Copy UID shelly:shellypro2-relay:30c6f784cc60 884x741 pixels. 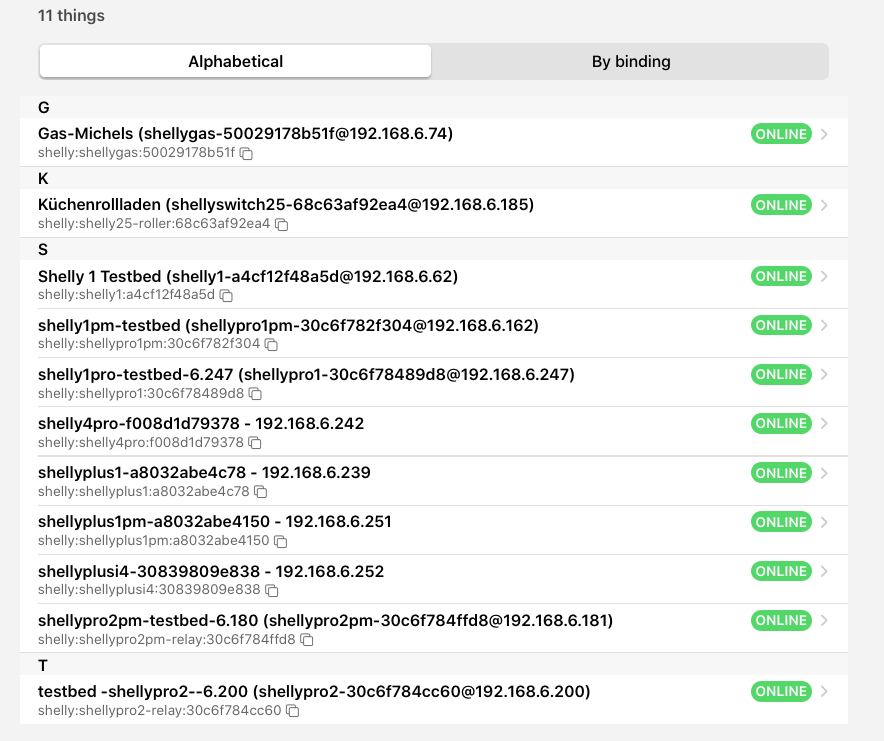pyautogui.click(x=293, y=711)
